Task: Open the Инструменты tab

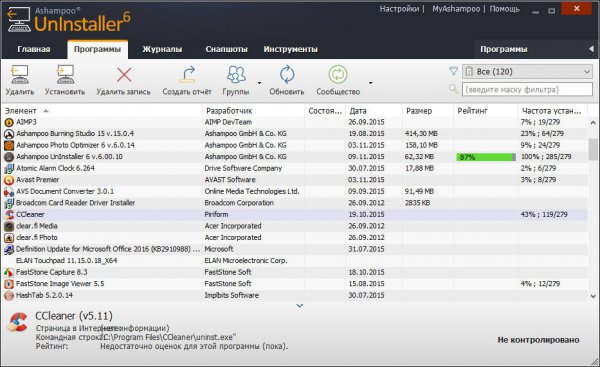Action: 290,49
